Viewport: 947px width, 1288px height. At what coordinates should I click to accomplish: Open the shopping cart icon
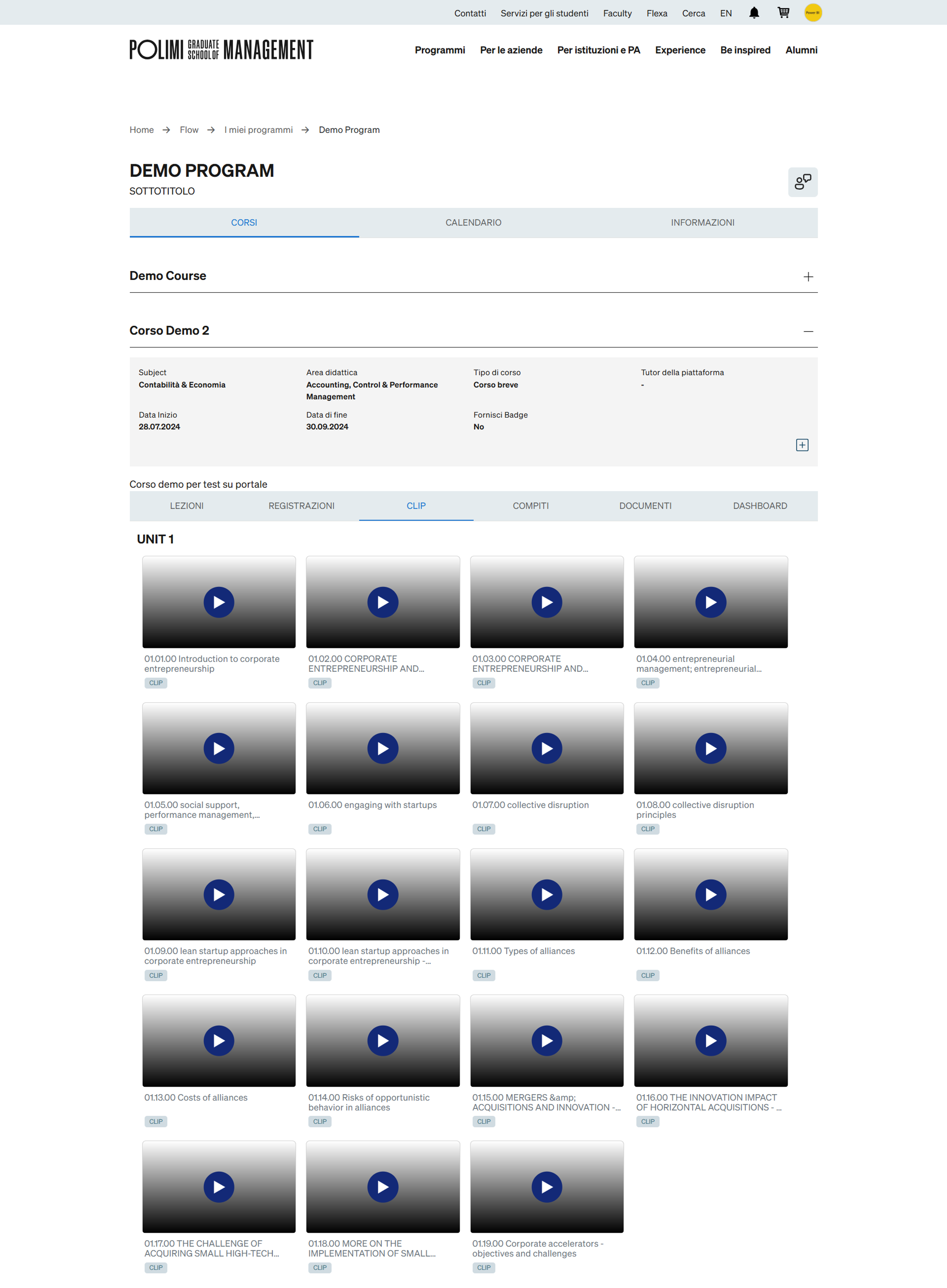tap(783, 13)
